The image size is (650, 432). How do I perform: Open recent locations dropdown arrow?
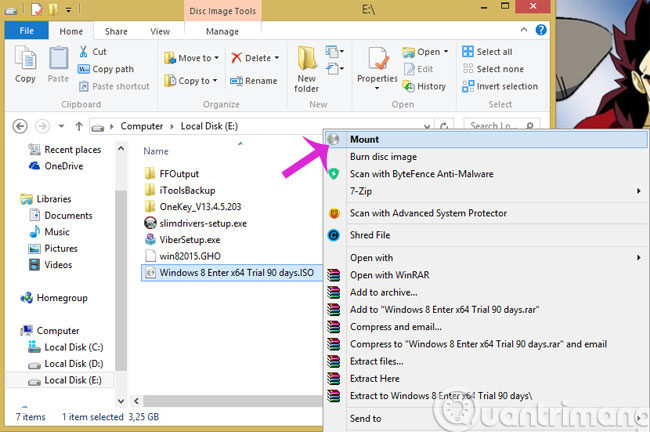61,126
